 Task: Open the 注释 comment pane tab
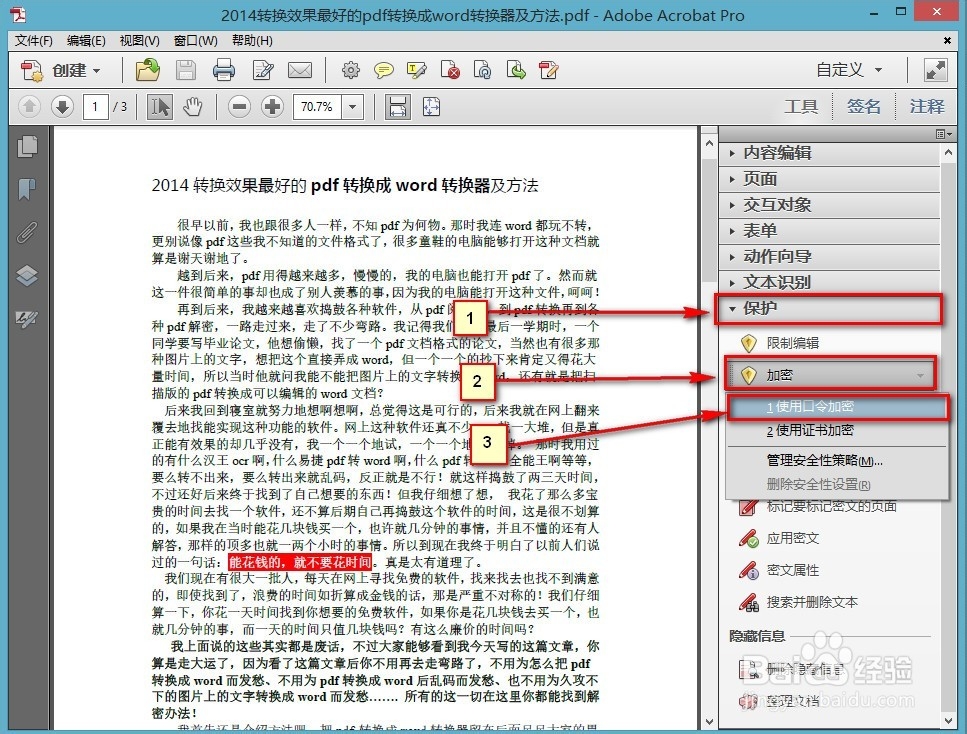[x=927, y=107]
